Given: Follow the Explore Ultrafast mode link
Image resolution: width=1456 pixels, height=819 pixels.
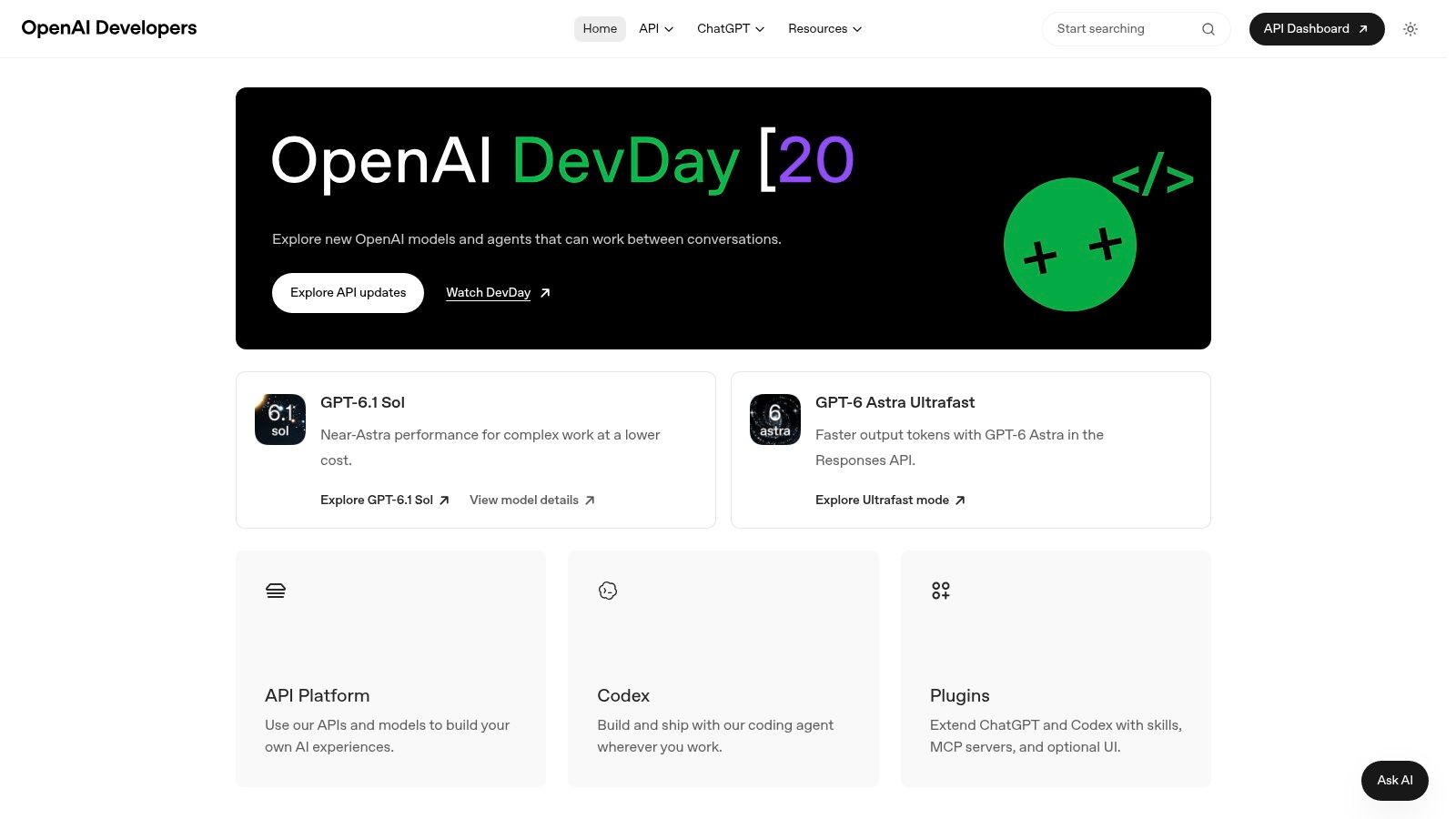Looking at the screenshot, I should (x=890, y=500).
